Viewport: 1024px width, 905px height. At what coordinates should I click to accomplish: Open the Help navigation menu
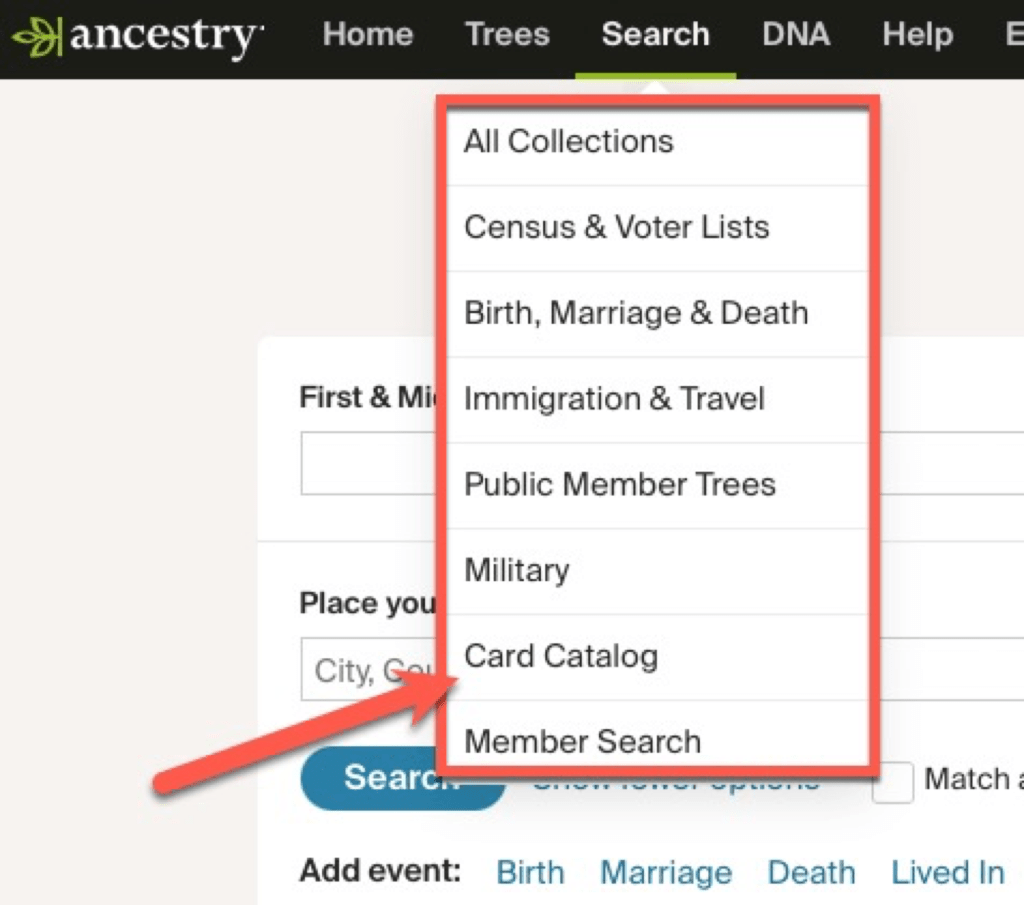coord(917,35)
